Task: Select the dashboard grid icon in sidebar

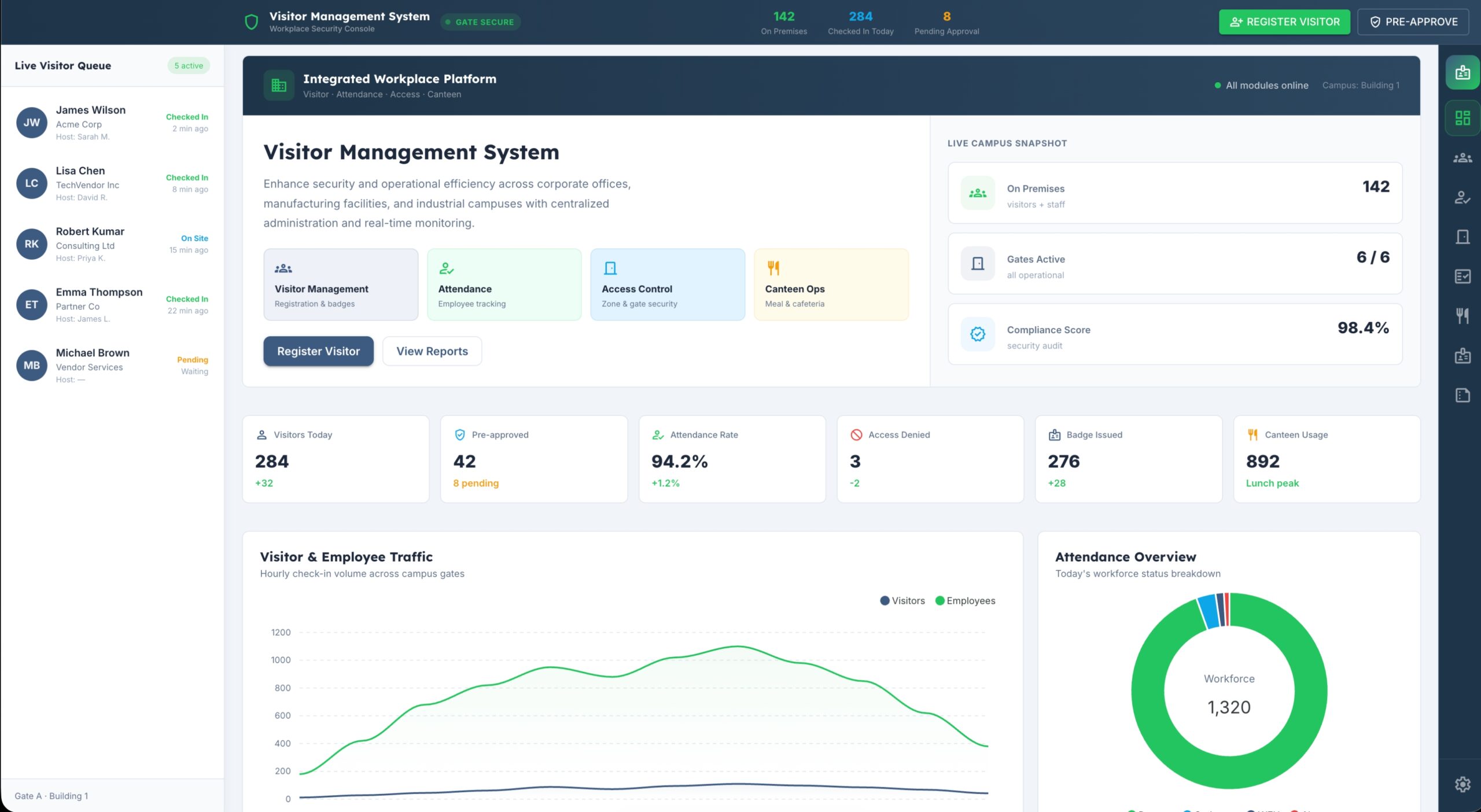Action: click(1462, 118)
